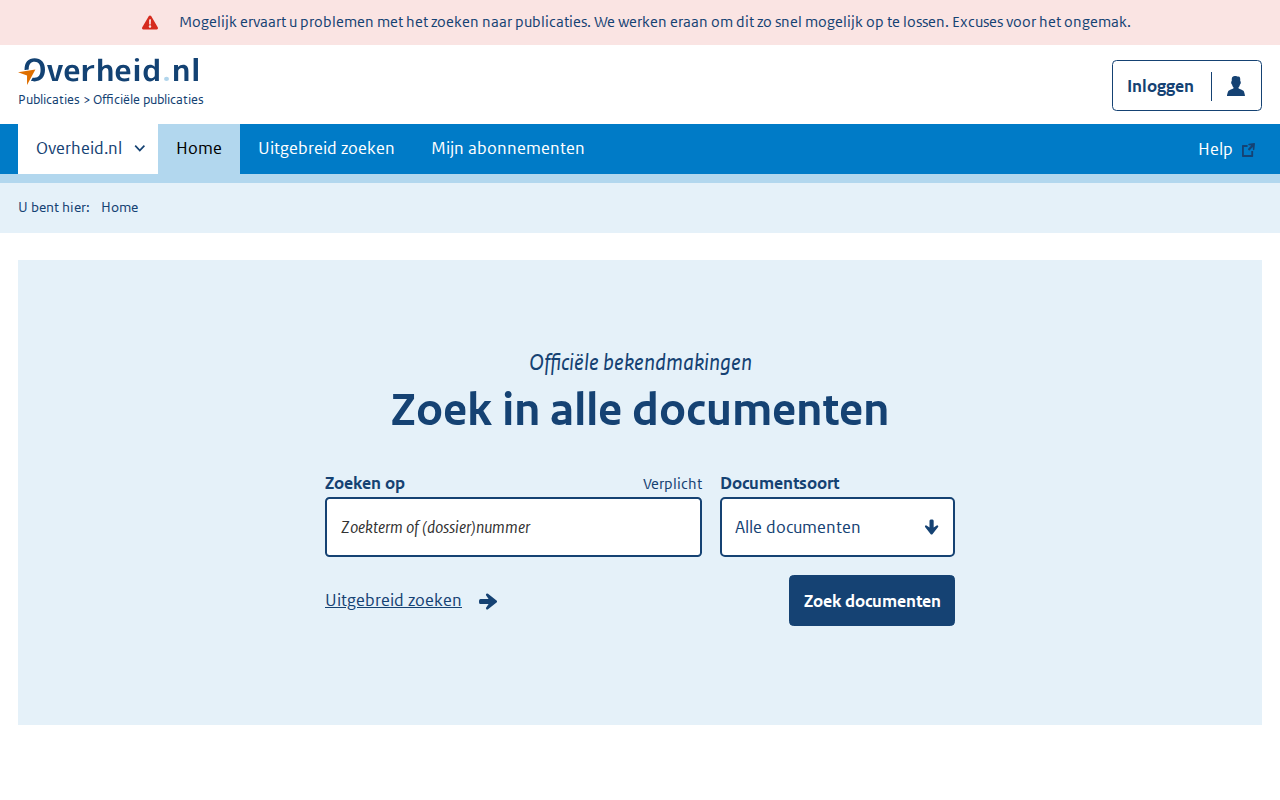
Task: Click the Zoeken op label
Action: click(365, 483)
